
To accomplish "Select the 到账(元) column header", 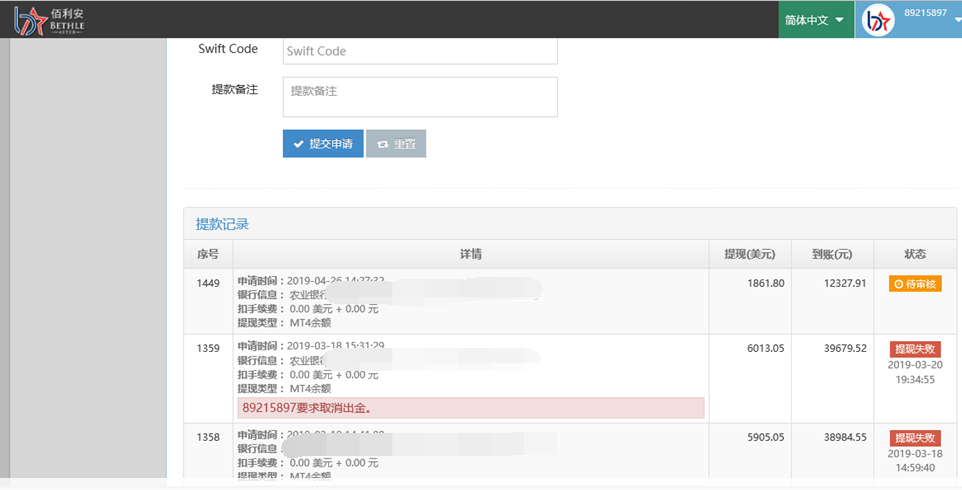I will pyautogui.click(x=832, y=254).
